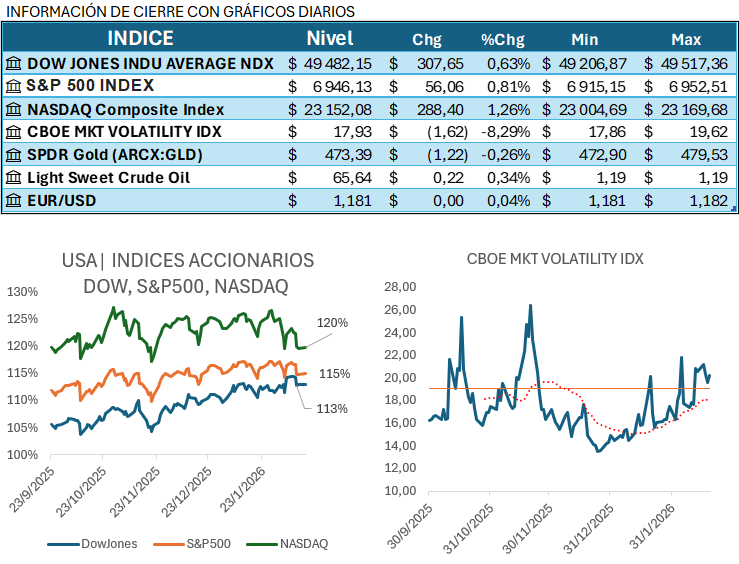Select the 120% data label on the stock chart

point(333,323)
